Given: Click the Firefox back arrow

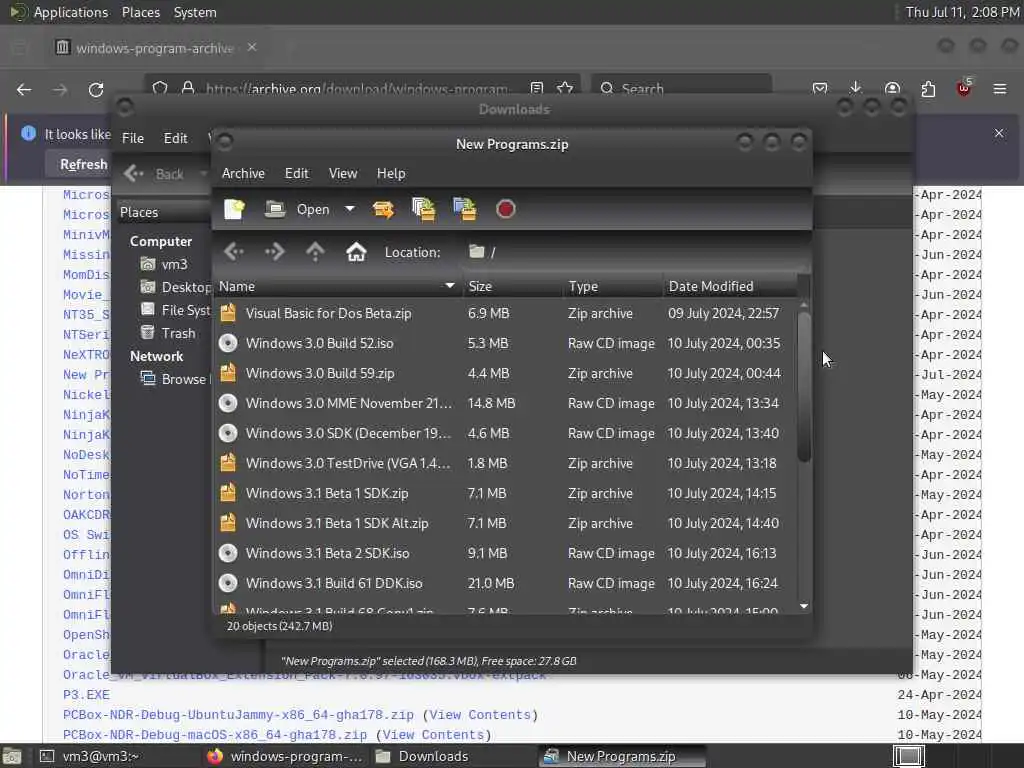Looking at the screenshot, I should tap(24, 89).
